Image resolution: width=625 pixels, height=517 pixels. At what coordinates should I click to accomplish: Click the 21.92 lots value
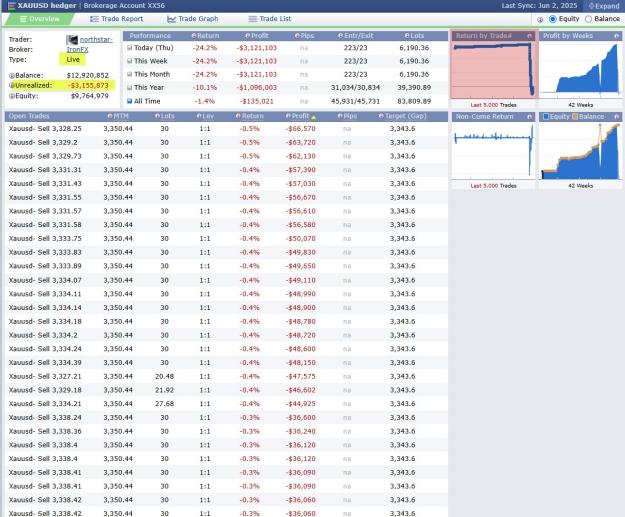[x=165, y=390]
